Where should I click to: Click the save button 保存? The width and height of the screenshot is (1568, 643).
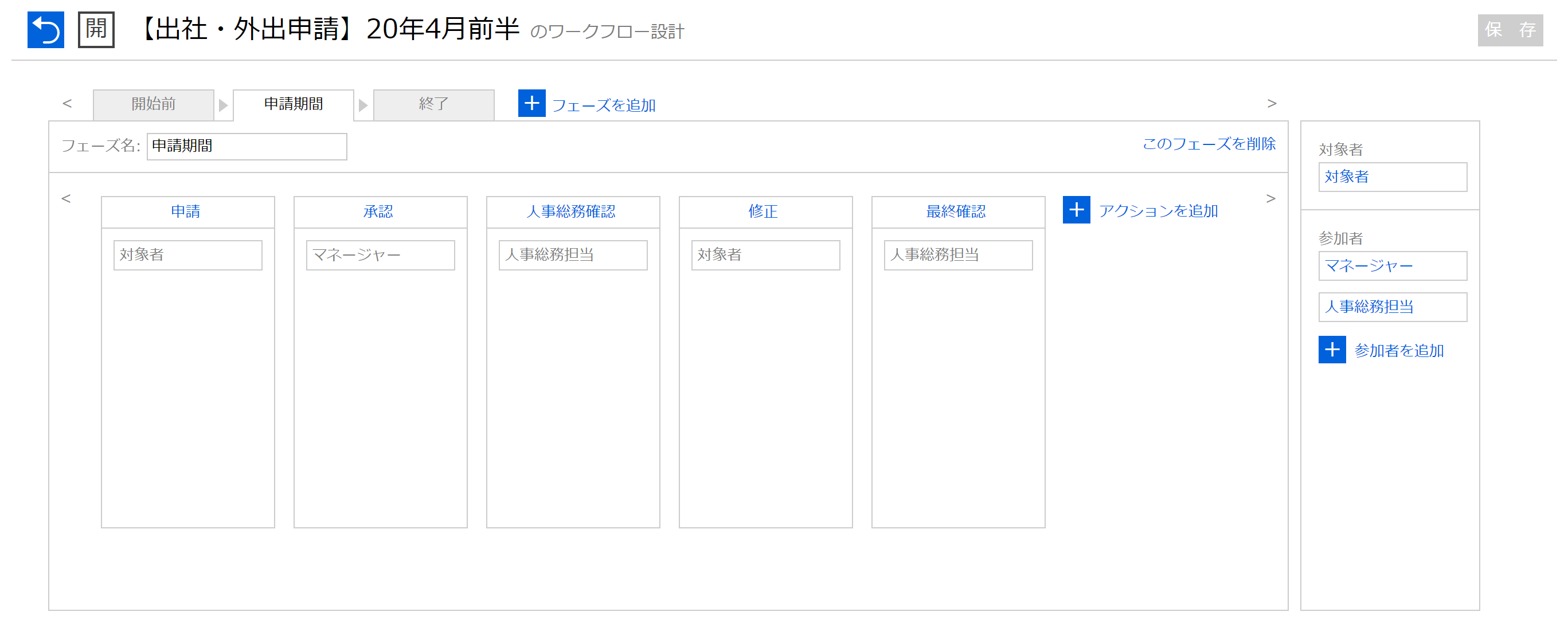(1510, 30)
